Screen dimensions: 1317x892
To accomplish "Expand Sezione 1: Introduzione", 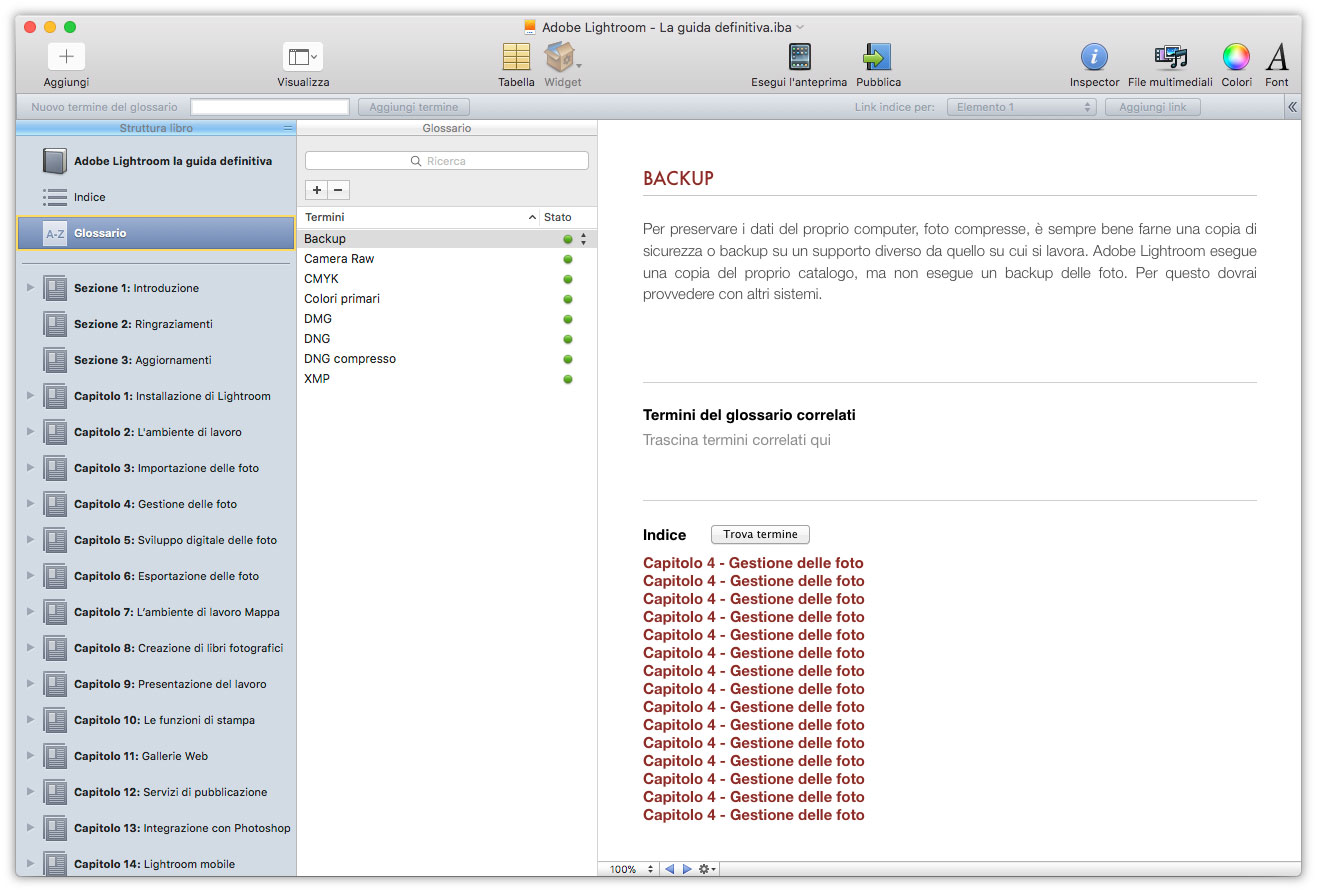I will point(30,288).
